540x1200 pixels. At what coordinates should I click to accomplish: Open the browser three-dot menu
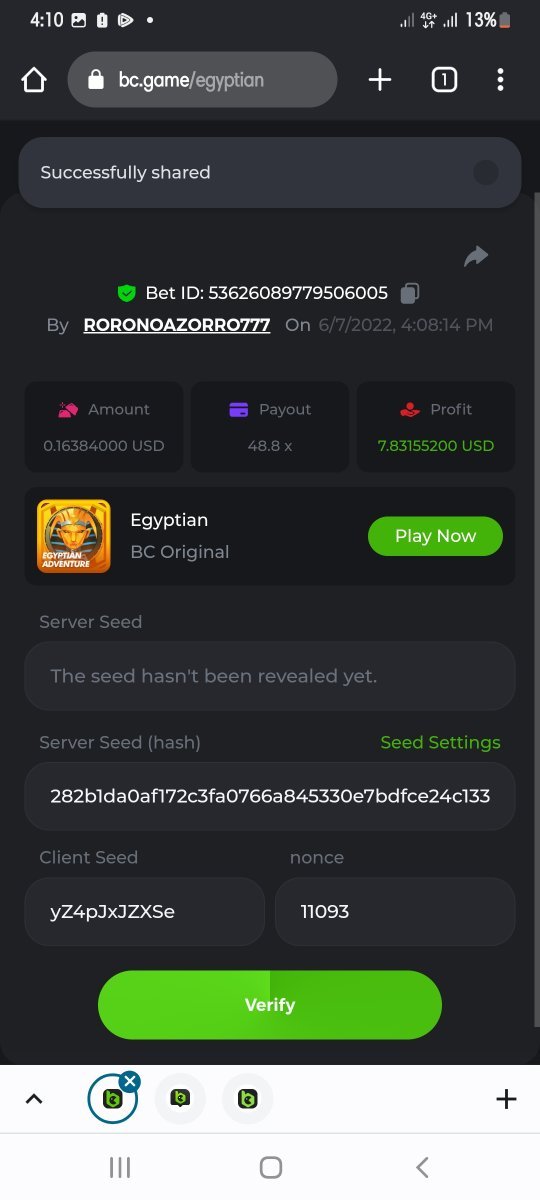point(500,80)
